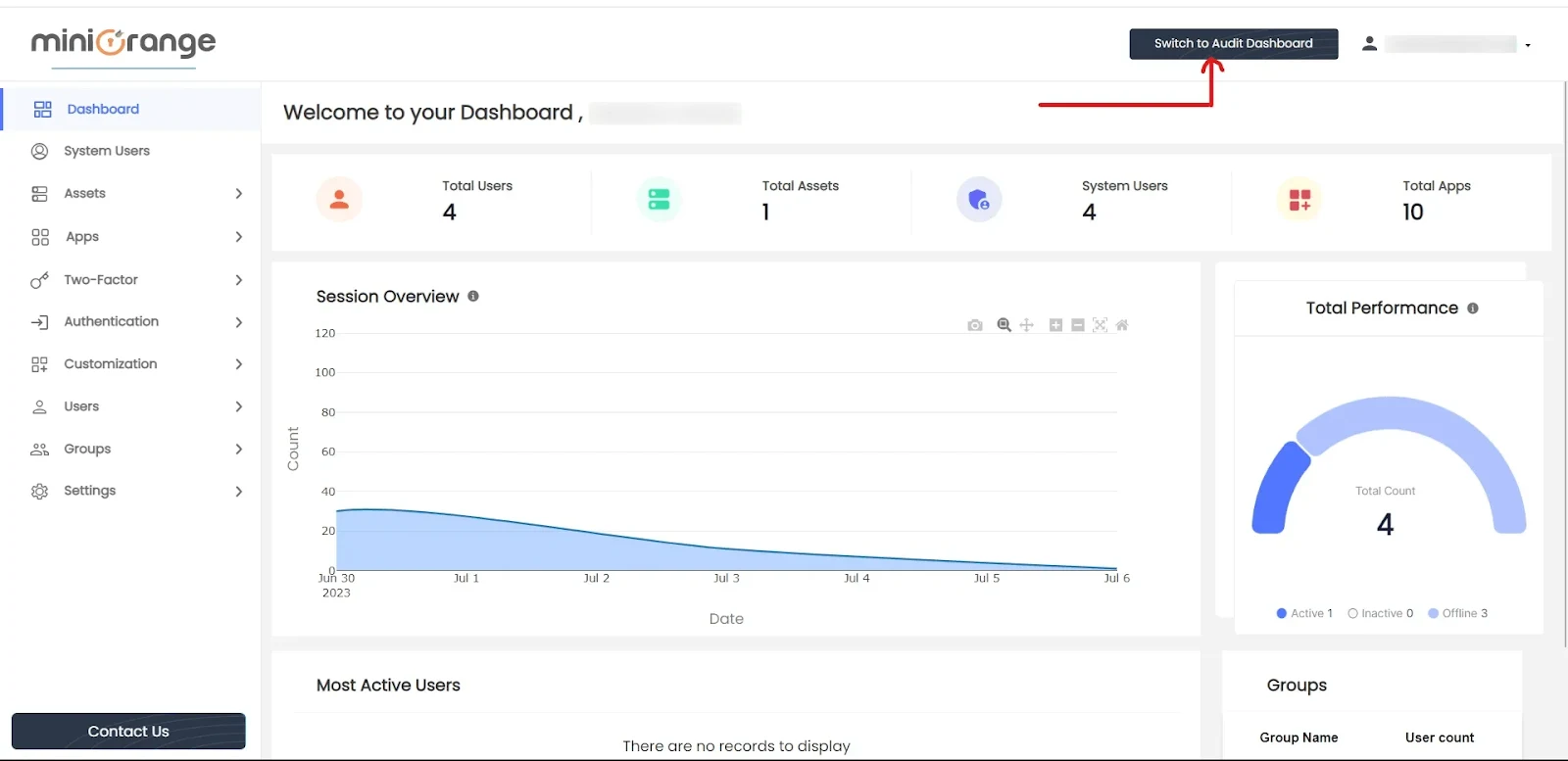Select the chart Zoom magnifier tool
Screen dimensions: 1568x761
1004,325
